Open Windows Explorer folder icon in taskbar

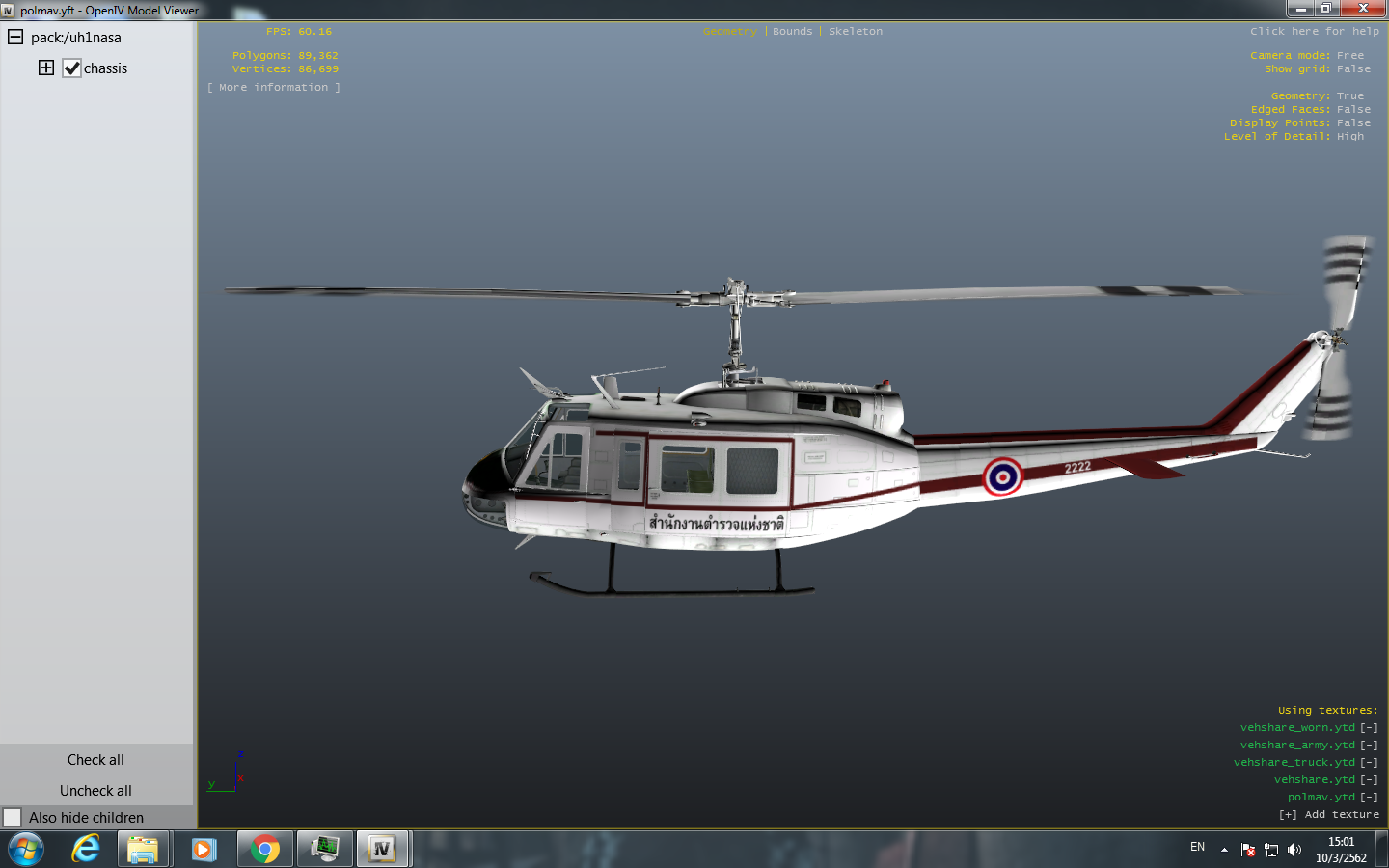[x=144, y=850]
